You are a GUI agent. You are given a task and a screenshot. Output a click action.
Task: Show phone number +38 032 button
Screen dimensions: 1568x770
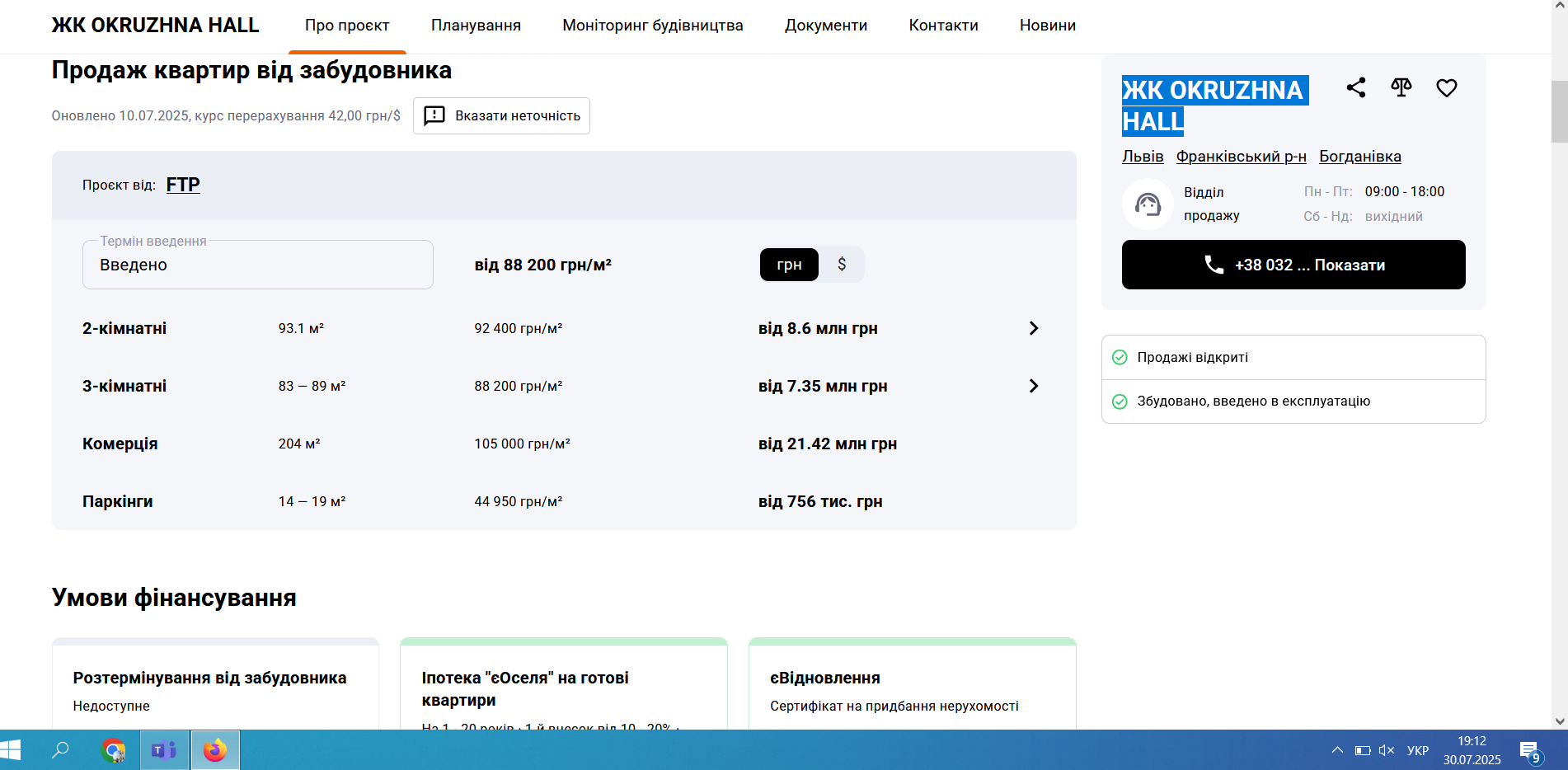click(x=1293, y=265)
